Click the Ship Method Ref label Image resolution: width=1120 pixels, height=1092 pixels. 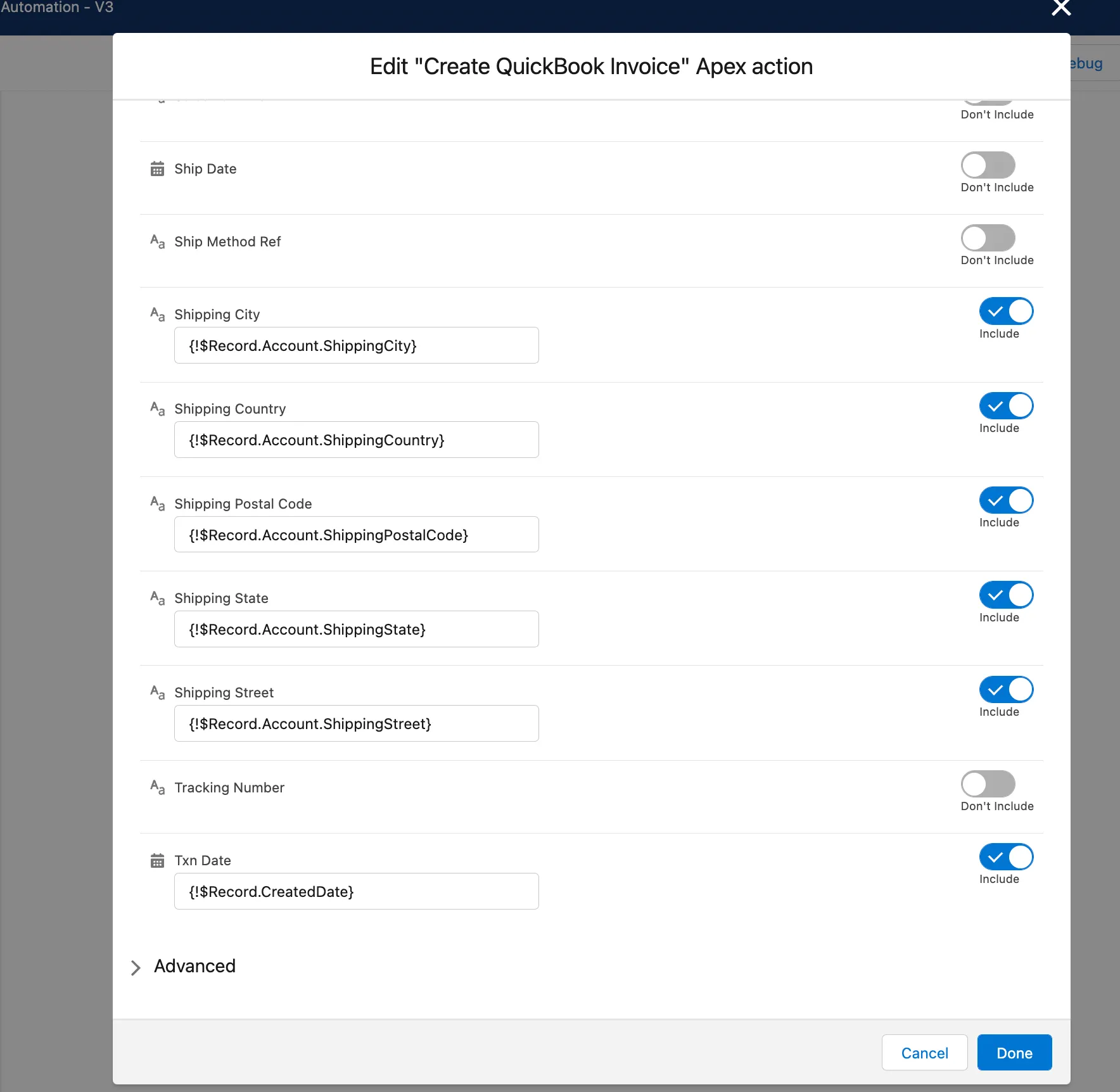[x=227, y=241]
